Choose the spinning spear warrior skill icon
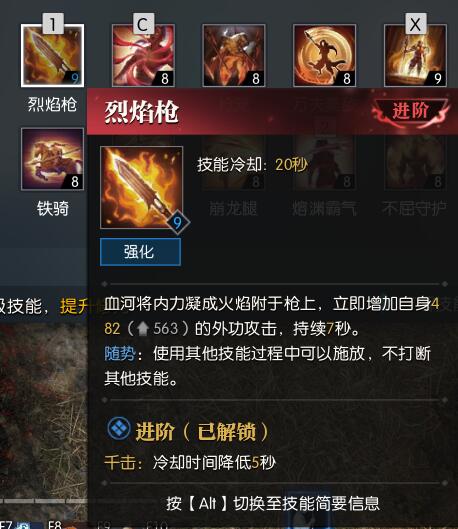Viewport: 458px width, 529px height. click(x=324, y=55)
